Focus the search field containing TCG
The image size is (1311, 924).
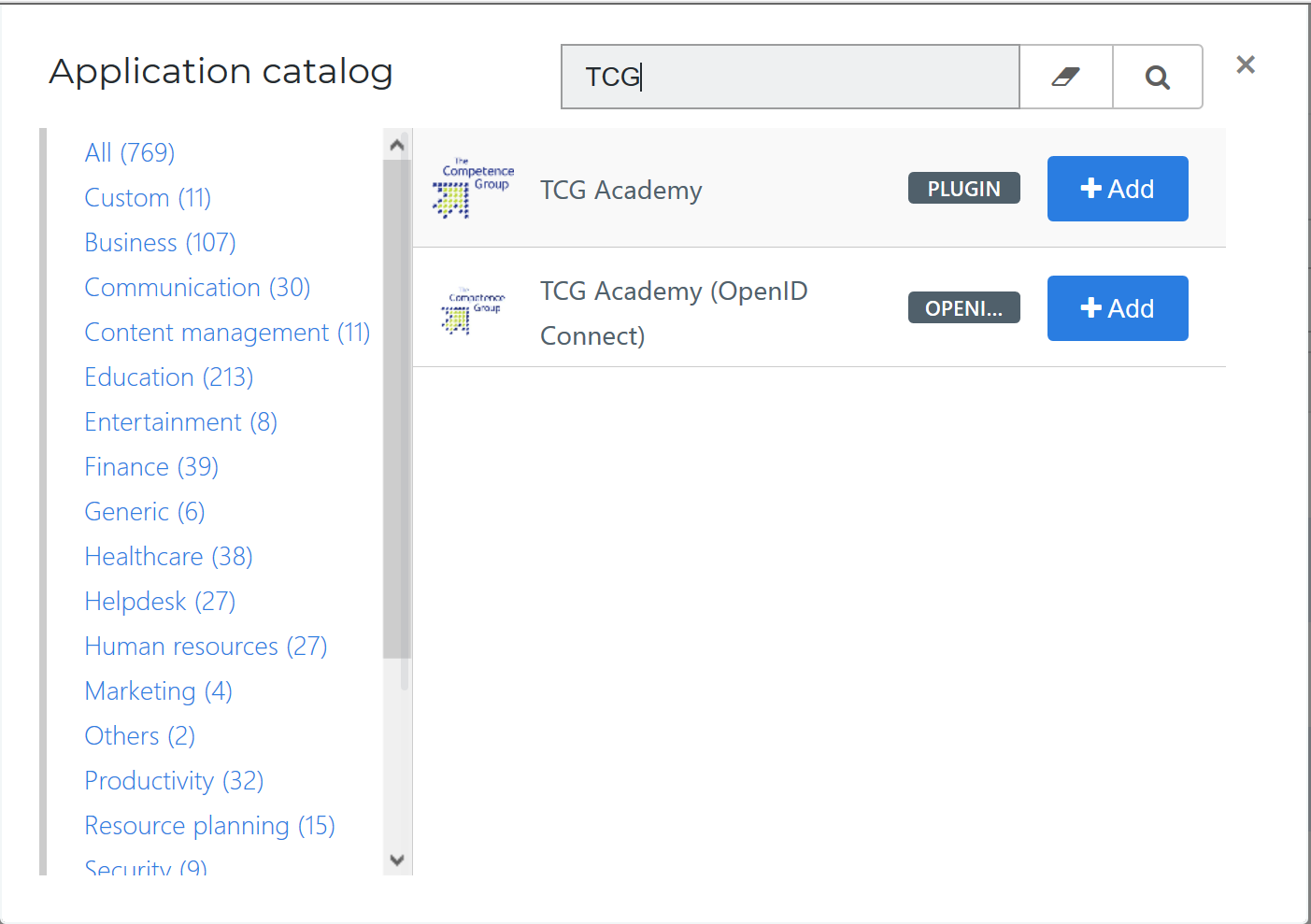pos(791,77)
